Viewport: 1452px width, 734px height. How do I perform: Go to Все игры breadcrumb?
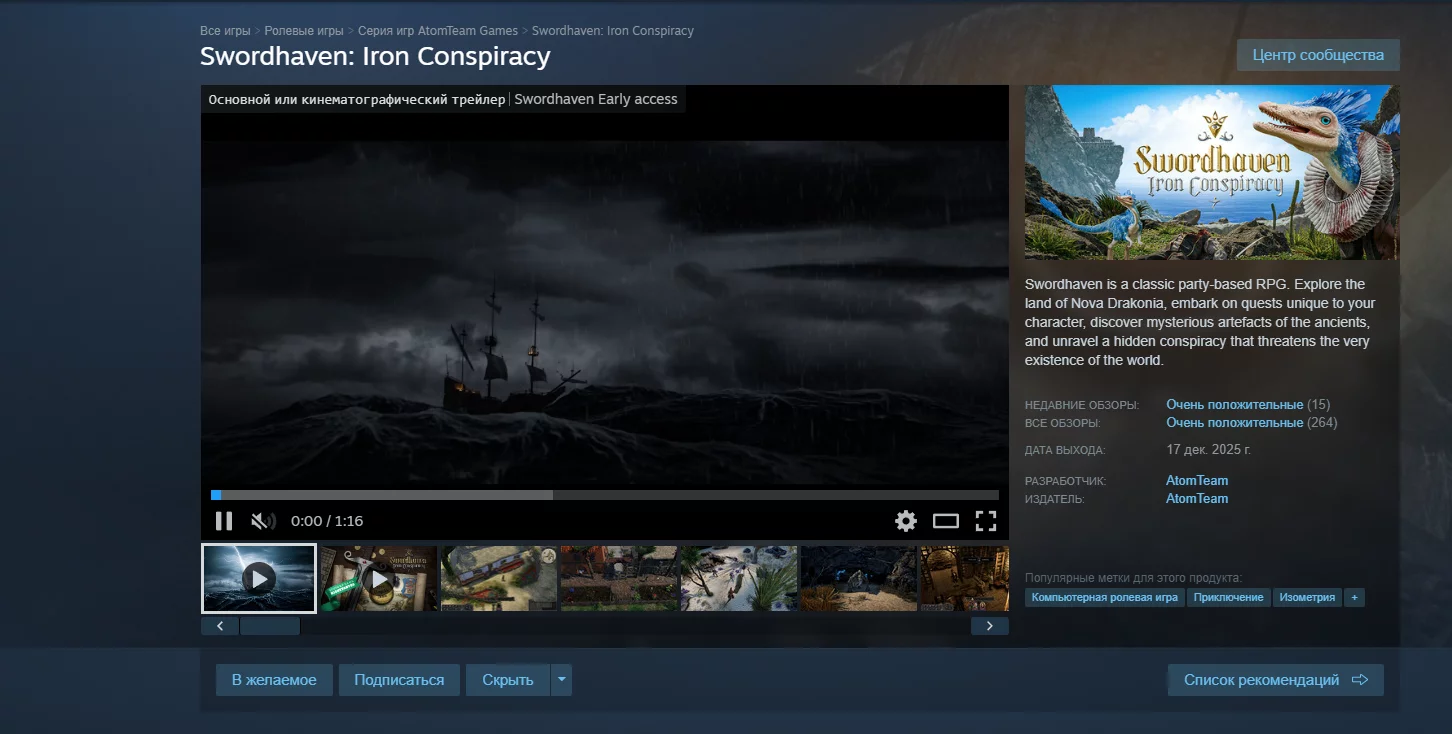click(x=225, y=31)
